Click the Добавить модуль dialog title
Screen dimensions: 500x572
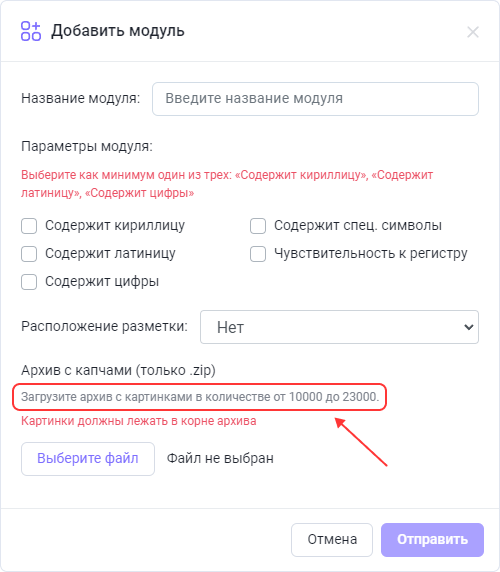(118, 31)
